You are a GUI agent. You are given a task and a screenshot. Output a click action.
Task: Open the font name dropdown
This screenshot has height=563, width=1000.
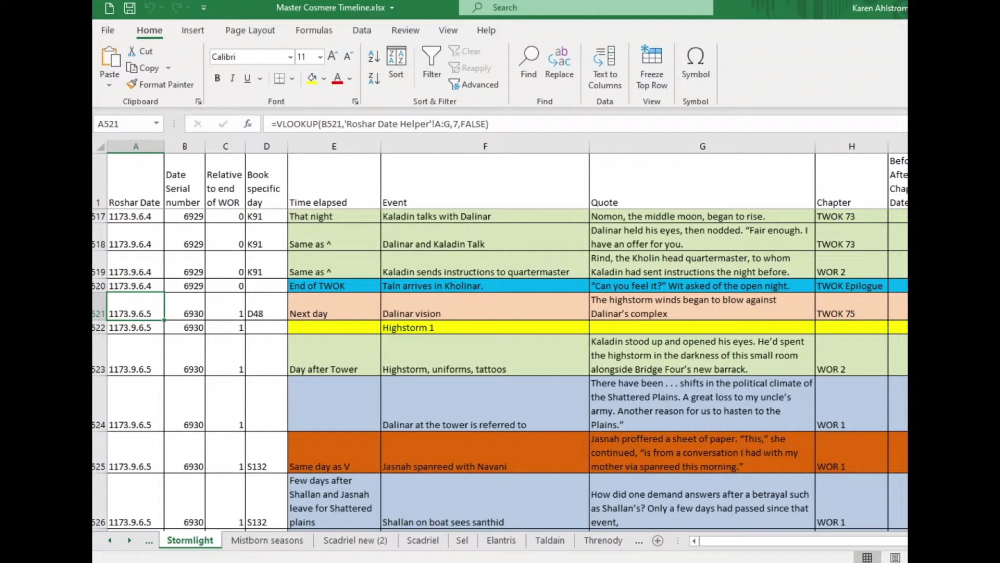pos(290,57)
